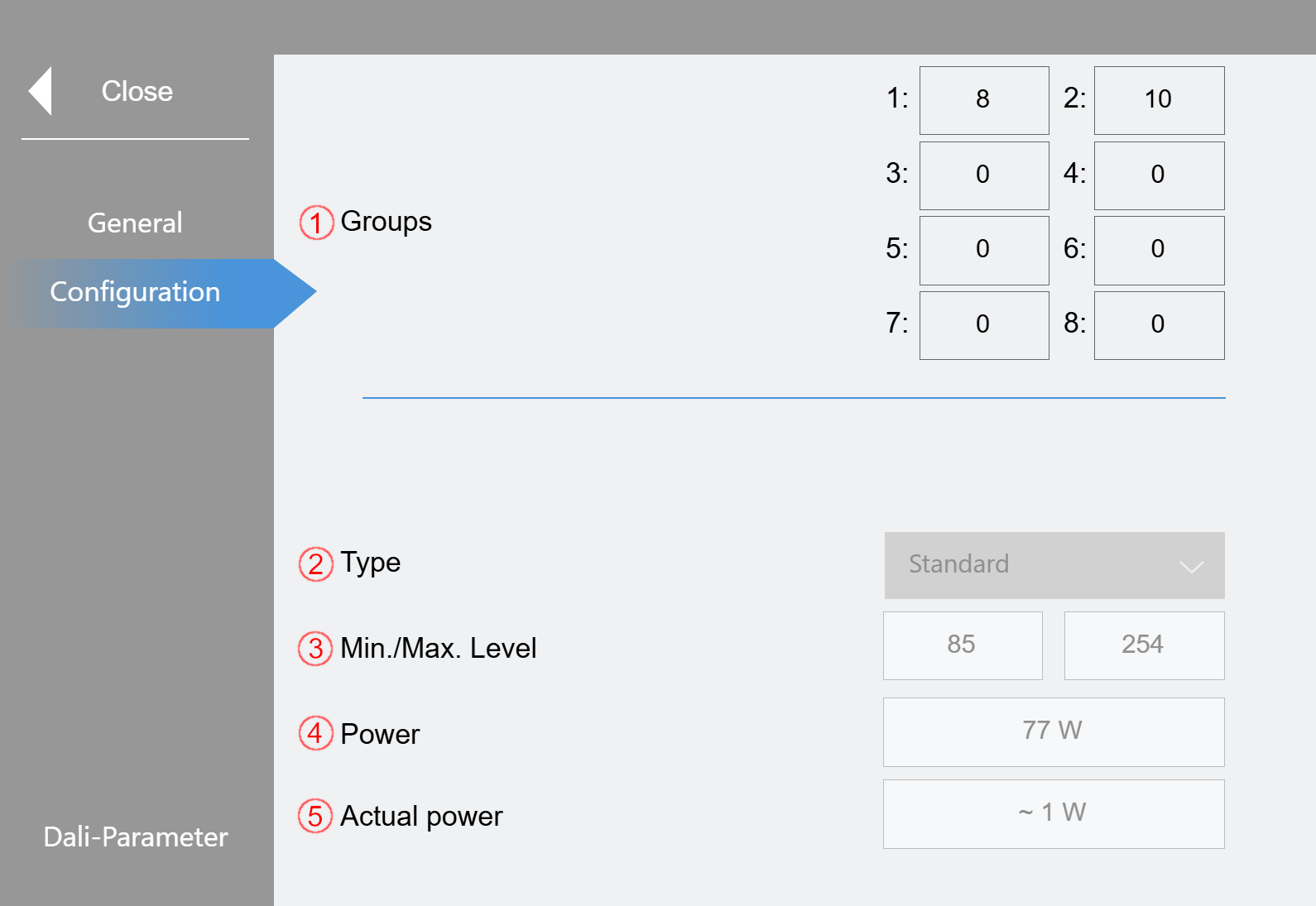Click the back arrow icon beside Close
This screenshot has width=1316, height=906.
pos(40,91)
